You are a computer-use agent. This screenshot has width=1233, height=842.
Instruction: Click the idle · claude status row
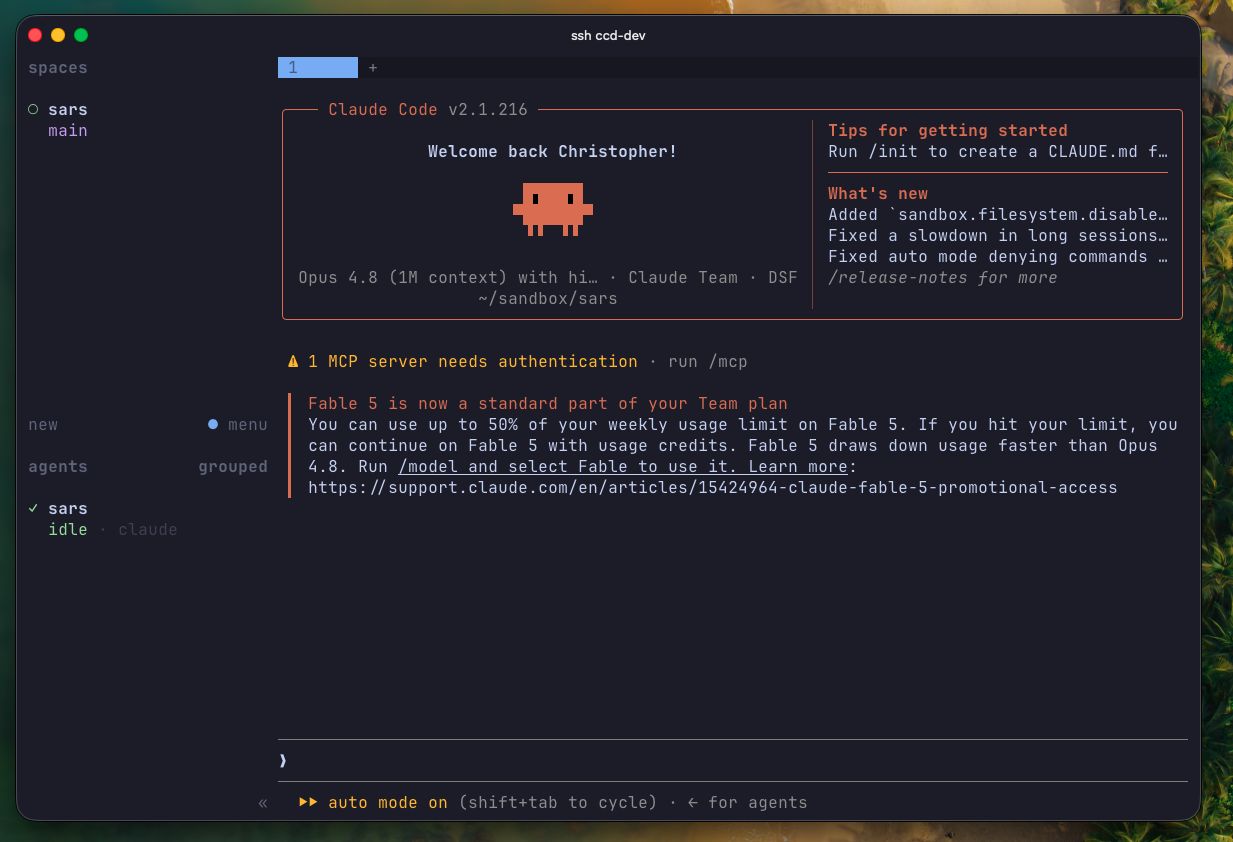point(113,530)
